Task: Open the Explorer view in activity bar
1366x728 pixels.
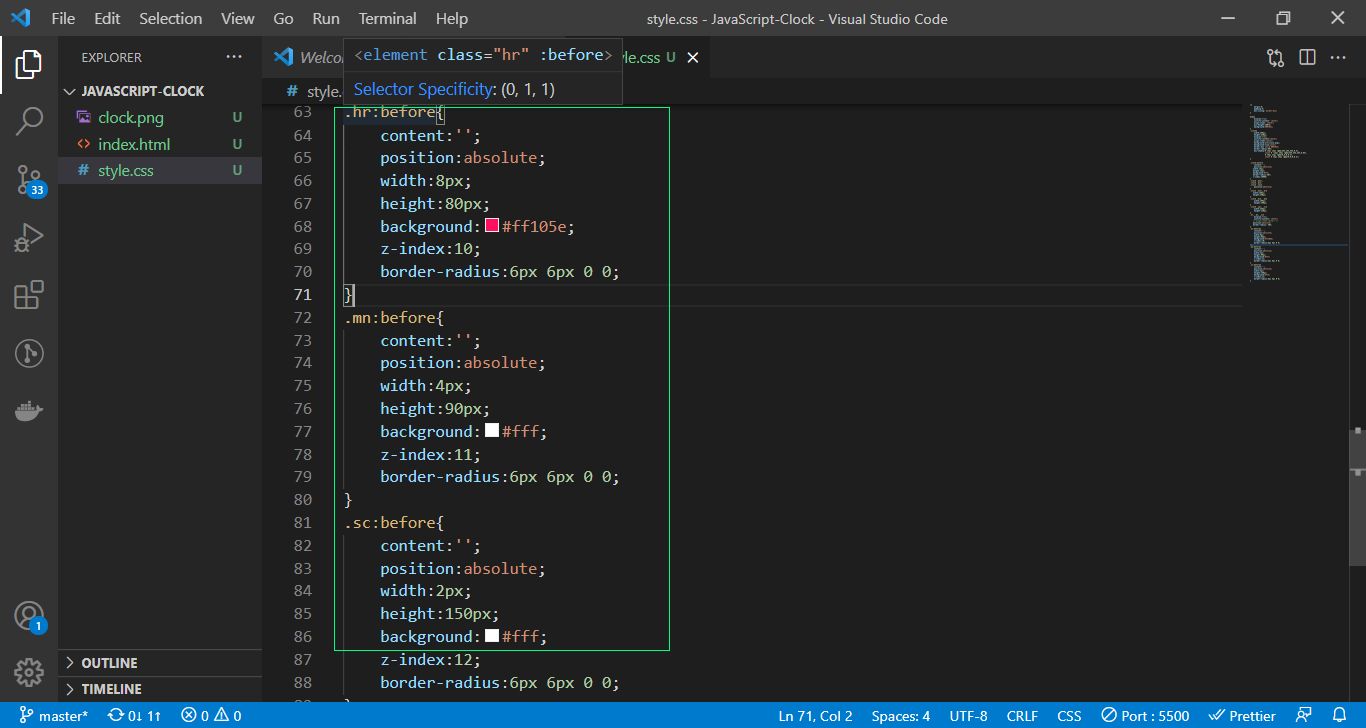Action: (29, 65)
